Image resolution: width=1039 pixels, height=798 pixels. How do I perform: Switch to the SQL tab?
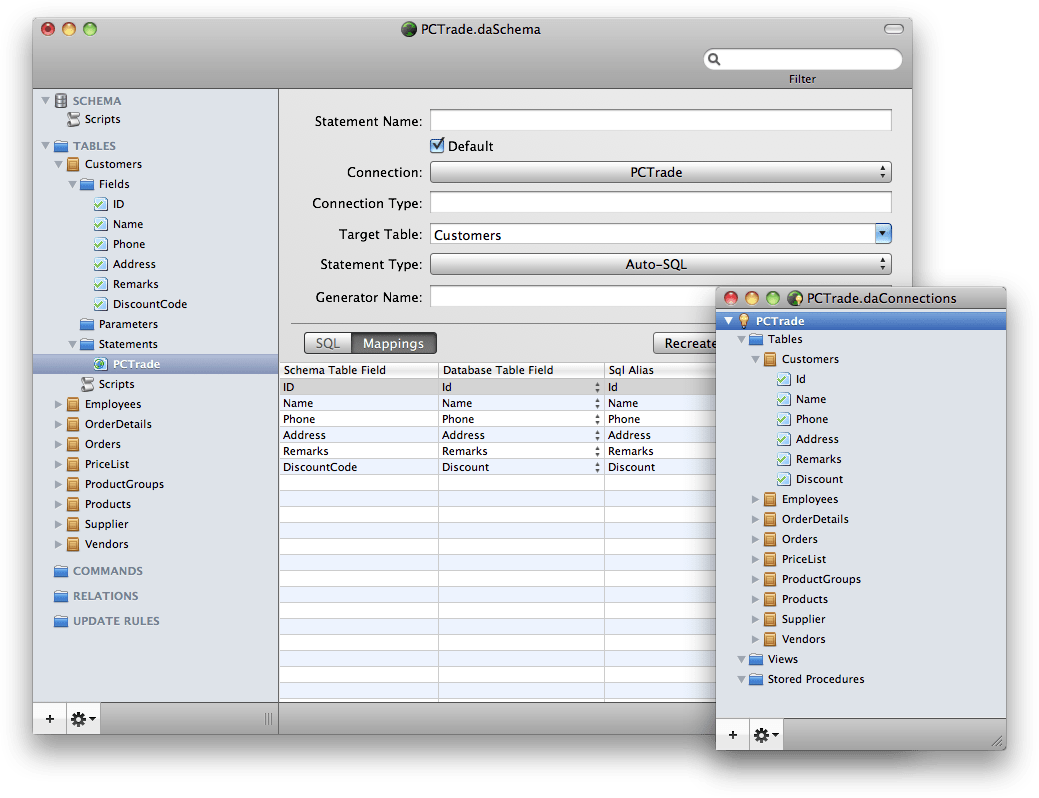tap(328, 342)
